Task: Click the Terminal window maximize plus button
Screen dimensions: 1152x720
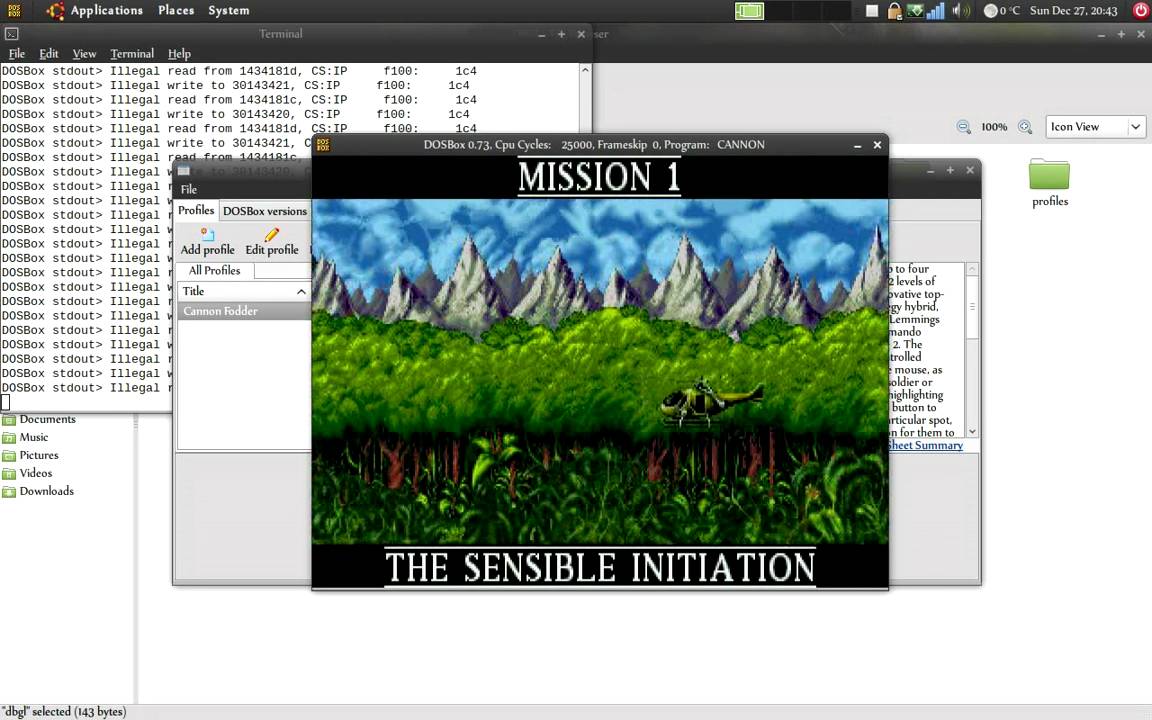Action: (x=561, y=34)
